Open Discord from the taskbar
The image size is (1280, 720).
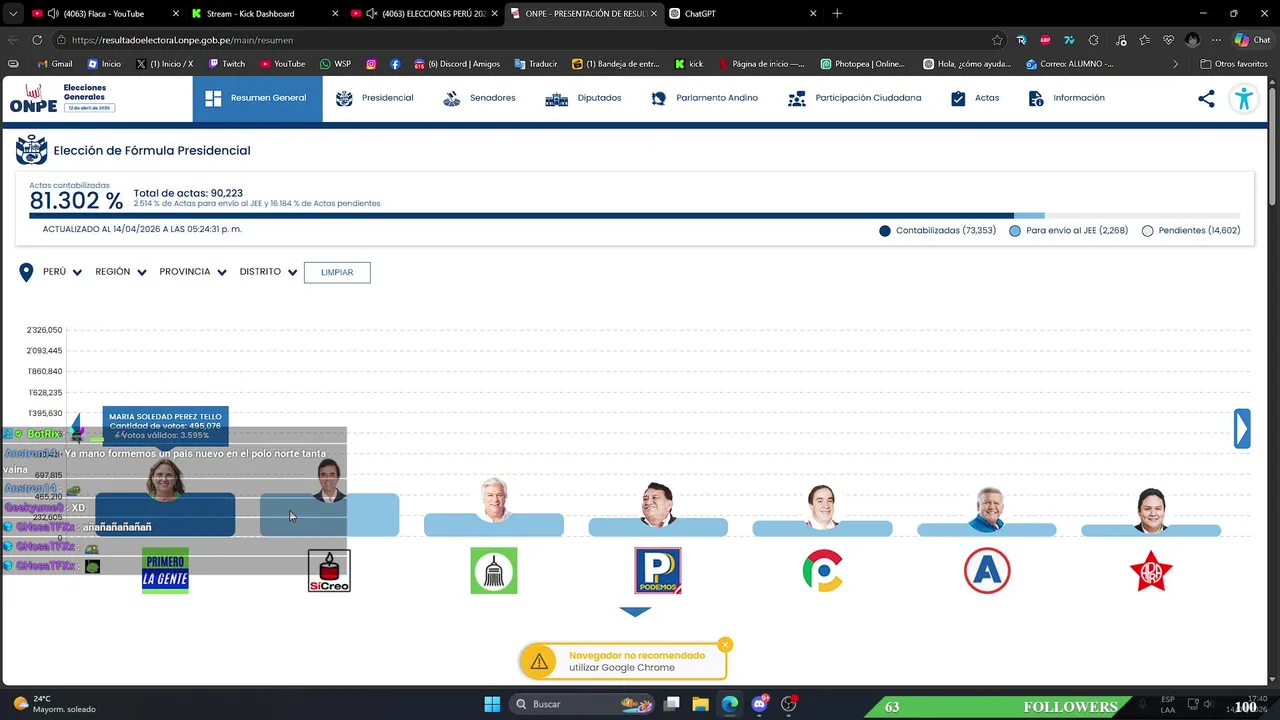(x=759, y=704)
